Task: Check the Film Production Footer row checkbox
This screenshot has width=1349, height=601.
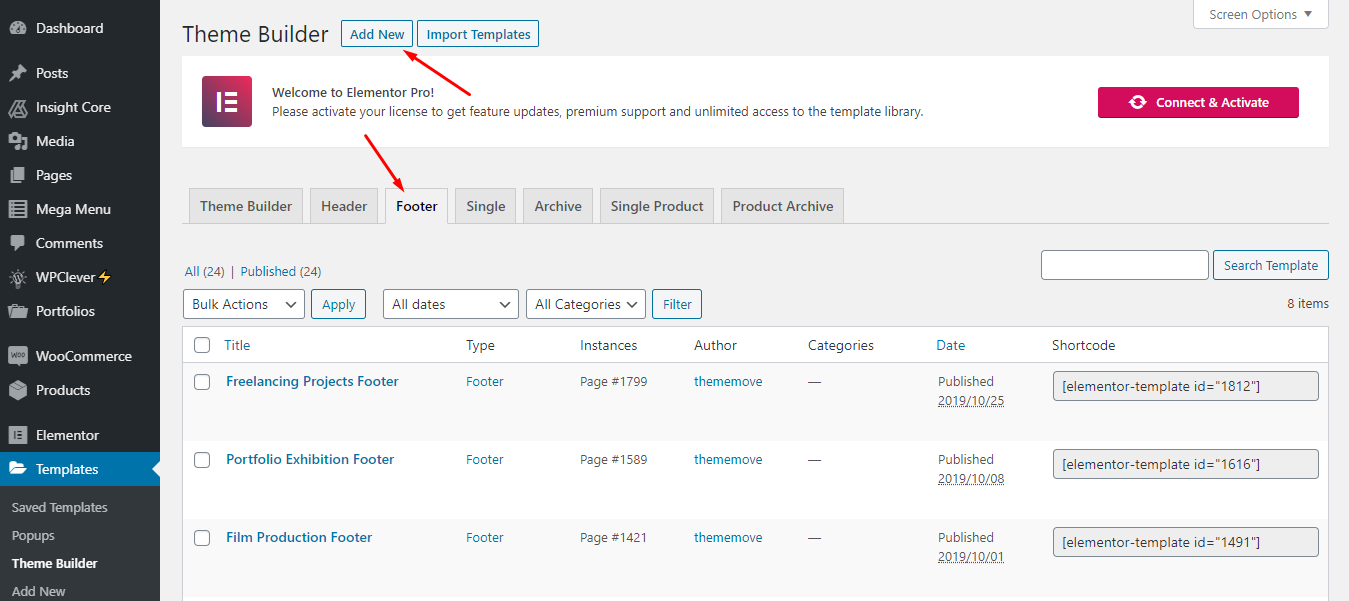Action: (202, 538)
